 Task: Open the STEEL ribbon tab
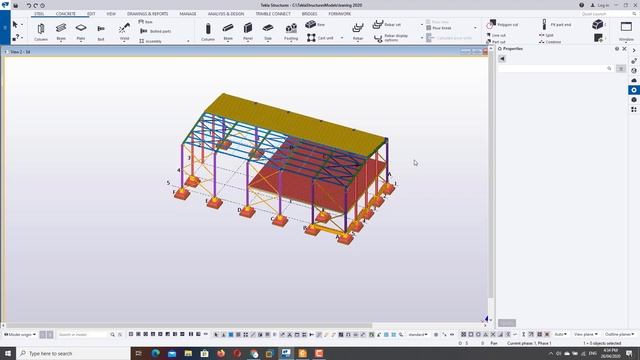(39, 14)
